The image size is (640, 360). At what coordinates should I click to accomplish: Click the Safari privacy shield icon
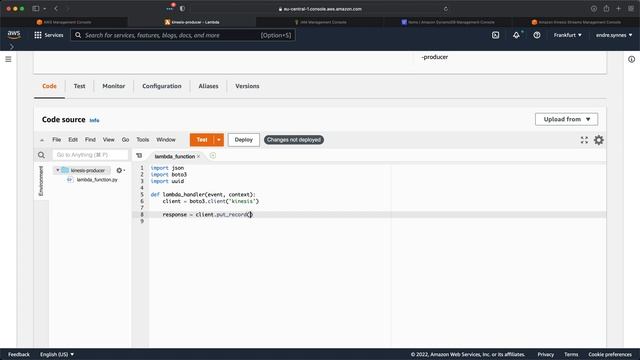[182, 9]
